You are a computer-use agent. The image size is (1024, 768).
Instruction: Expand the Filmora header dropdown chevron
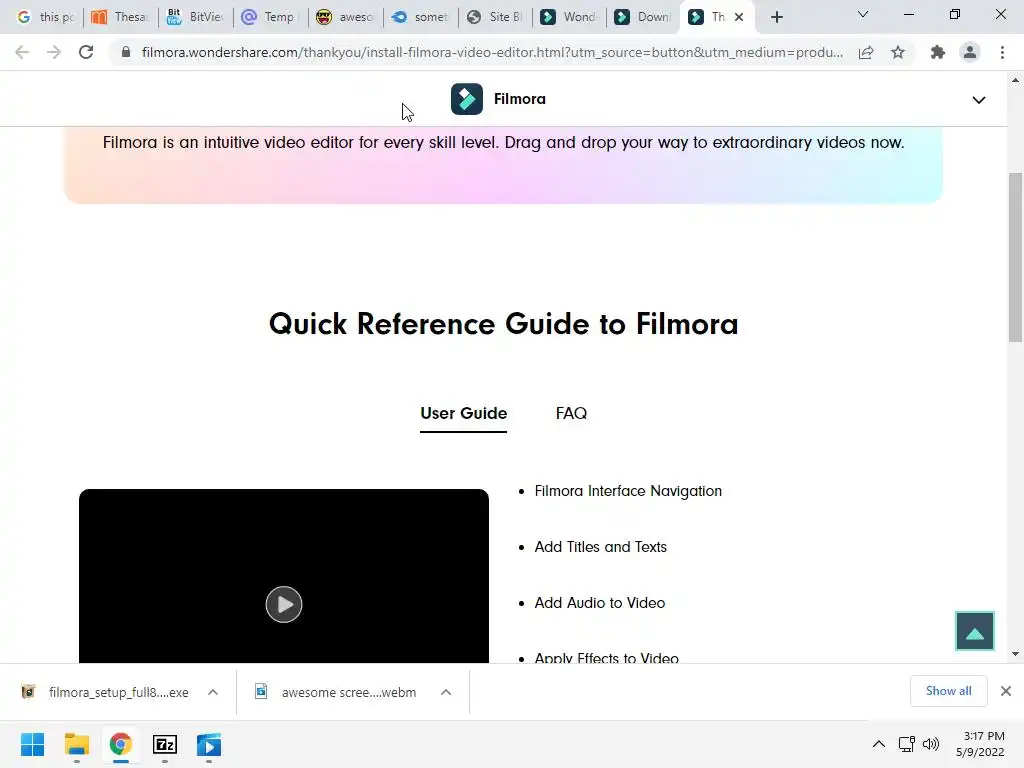pos(978,100)
